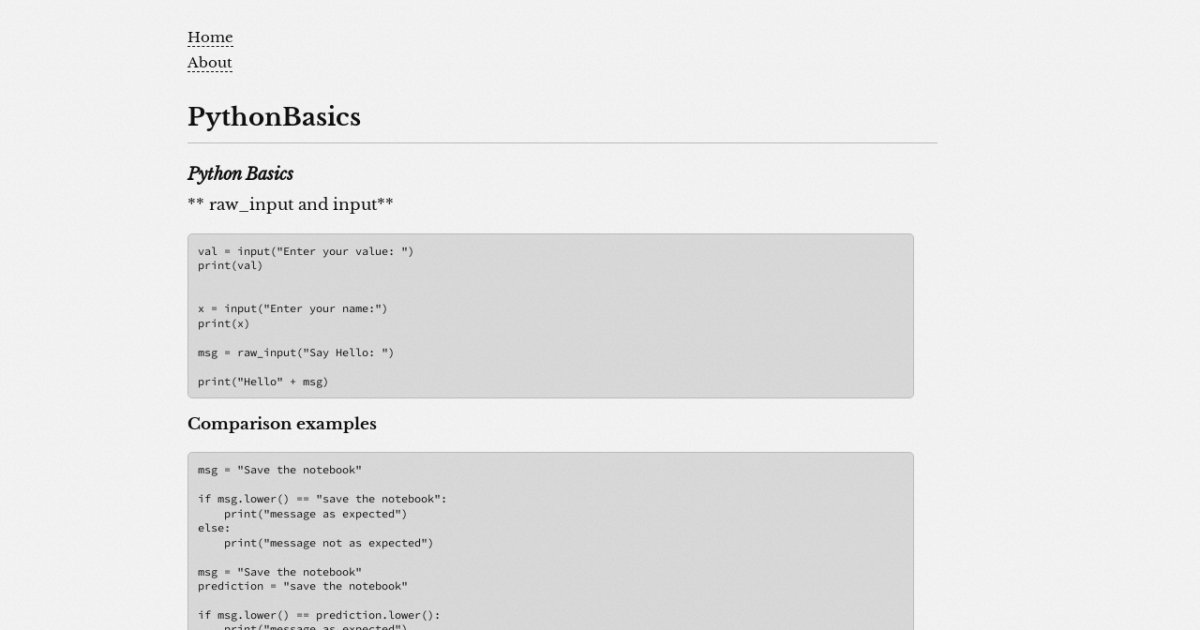This screenshot has height=630, width=1200.
Task: Click the first print("message as expected") line
Action: pos(315,514)
